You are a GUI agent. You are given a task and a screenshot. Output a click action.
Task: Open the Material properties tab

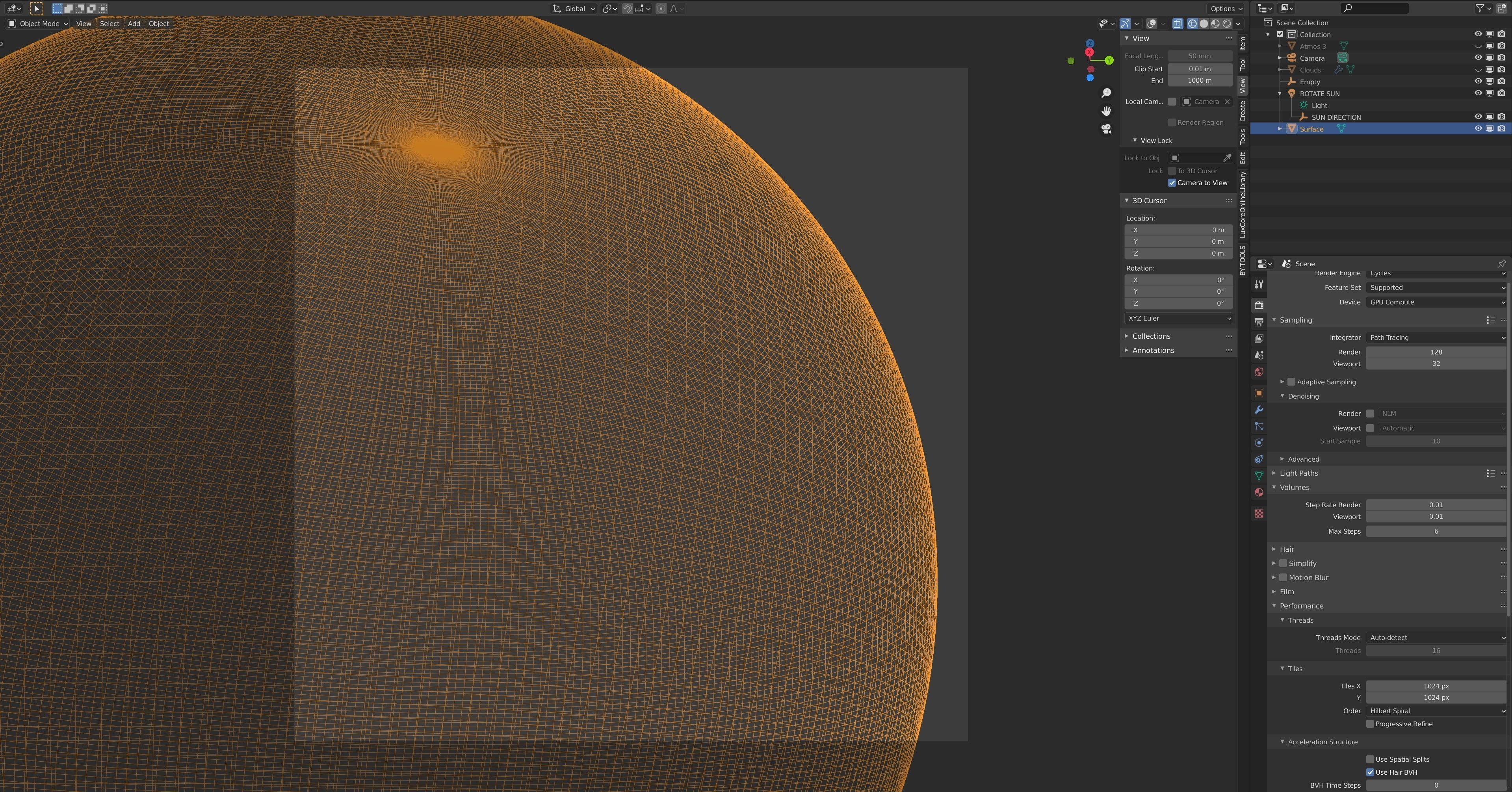point(1258,492)
